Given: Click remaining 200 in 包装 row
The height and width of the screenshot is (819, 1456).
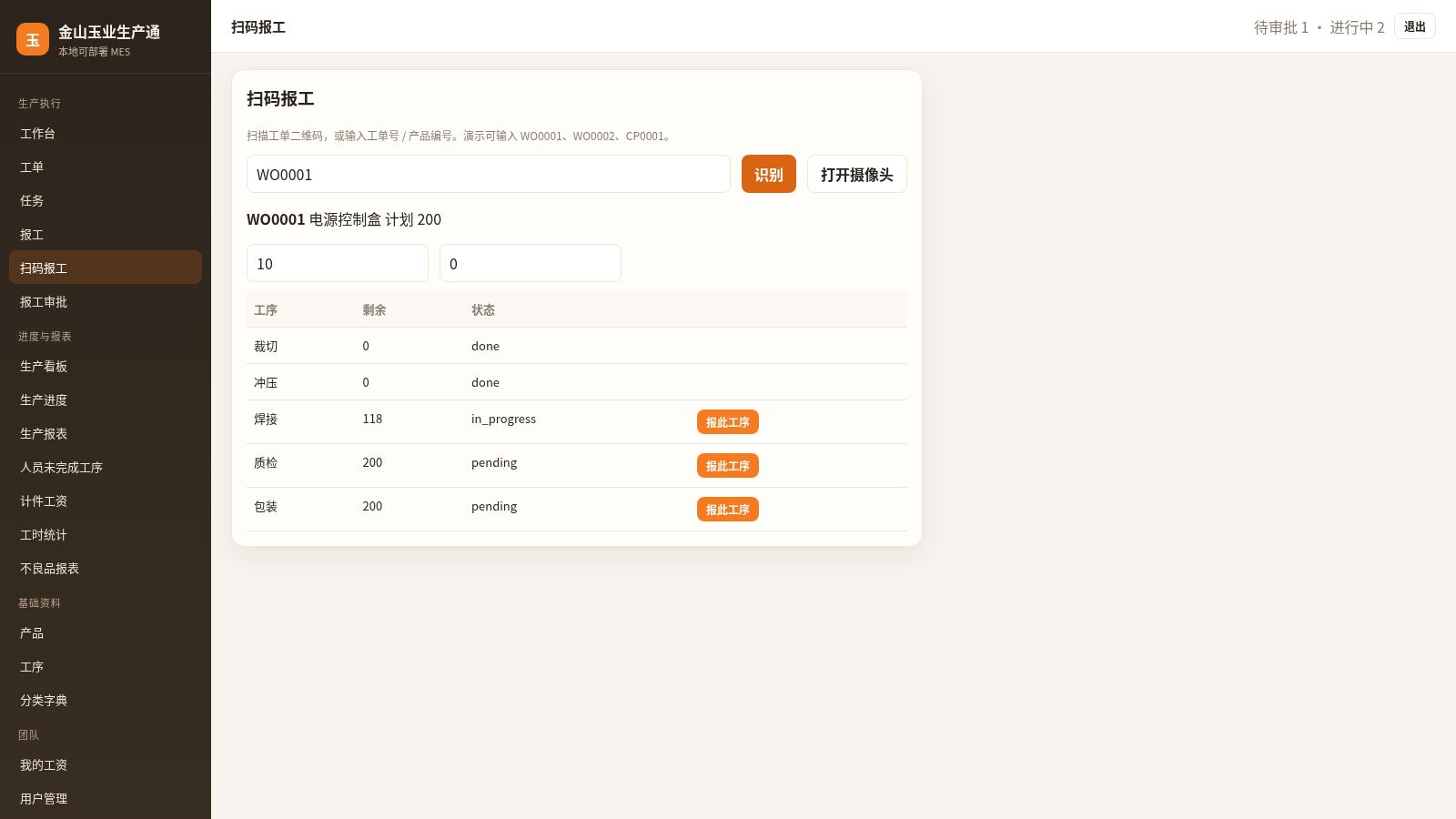Looking at the screenshot, I should point(372,507).
